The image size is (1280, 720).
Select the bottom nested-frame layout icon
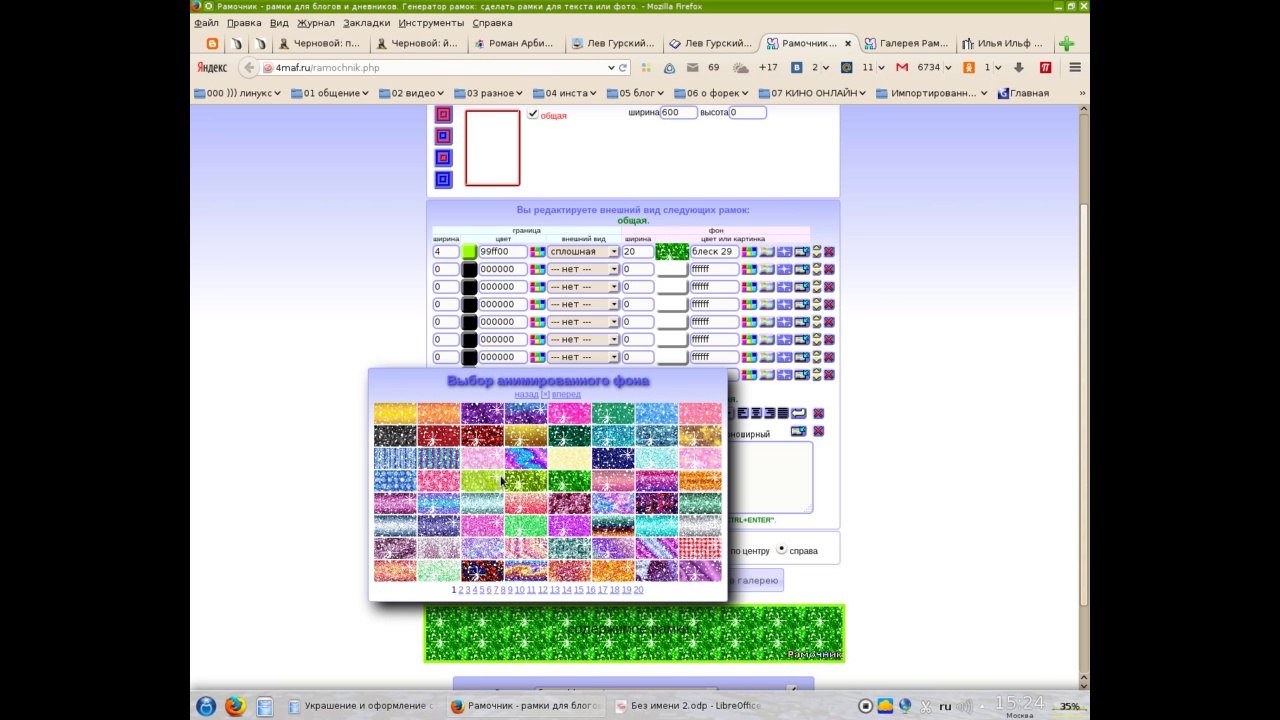443,180
